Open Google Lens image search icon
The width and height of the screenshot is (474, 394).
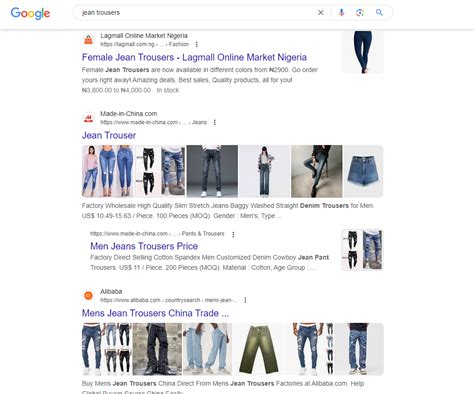pyautogui.click(x=360, y=13)
